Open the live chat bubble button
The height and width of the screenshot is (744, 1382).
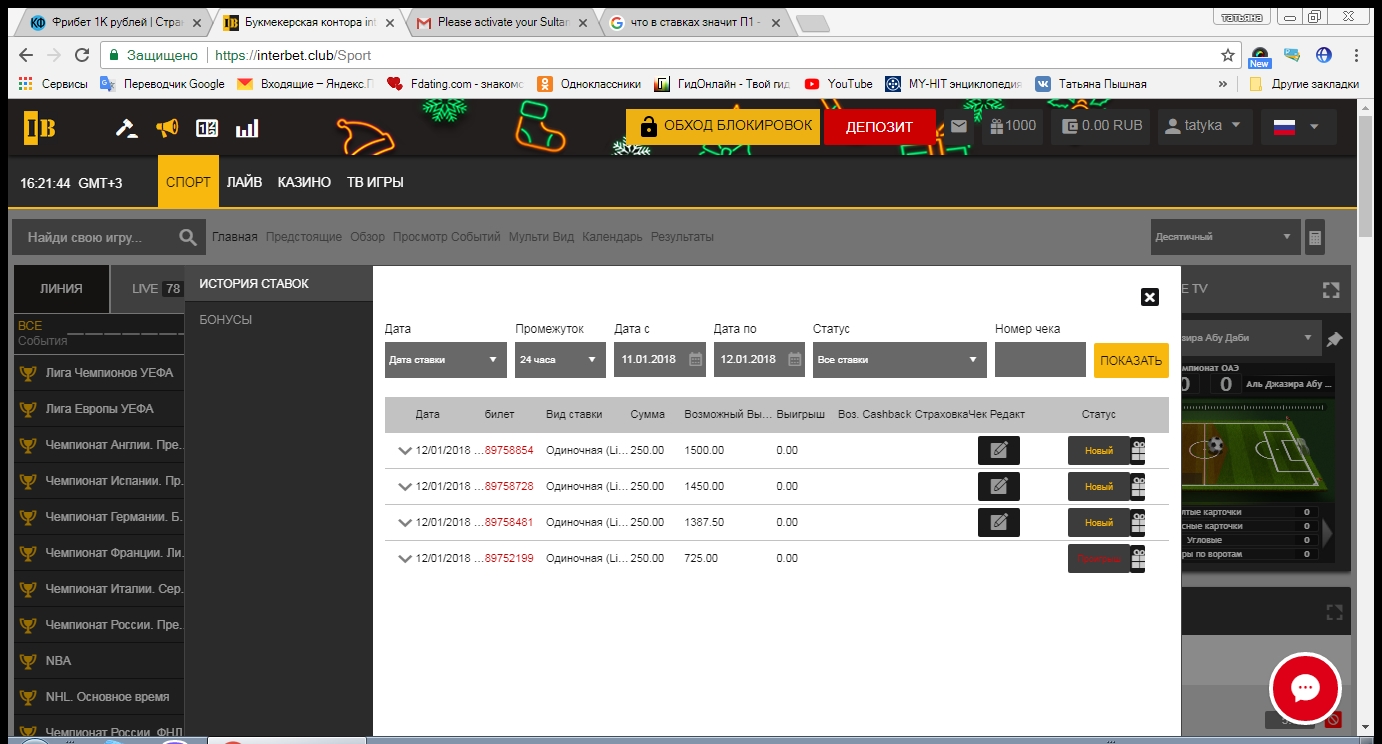coord(1305,688)
